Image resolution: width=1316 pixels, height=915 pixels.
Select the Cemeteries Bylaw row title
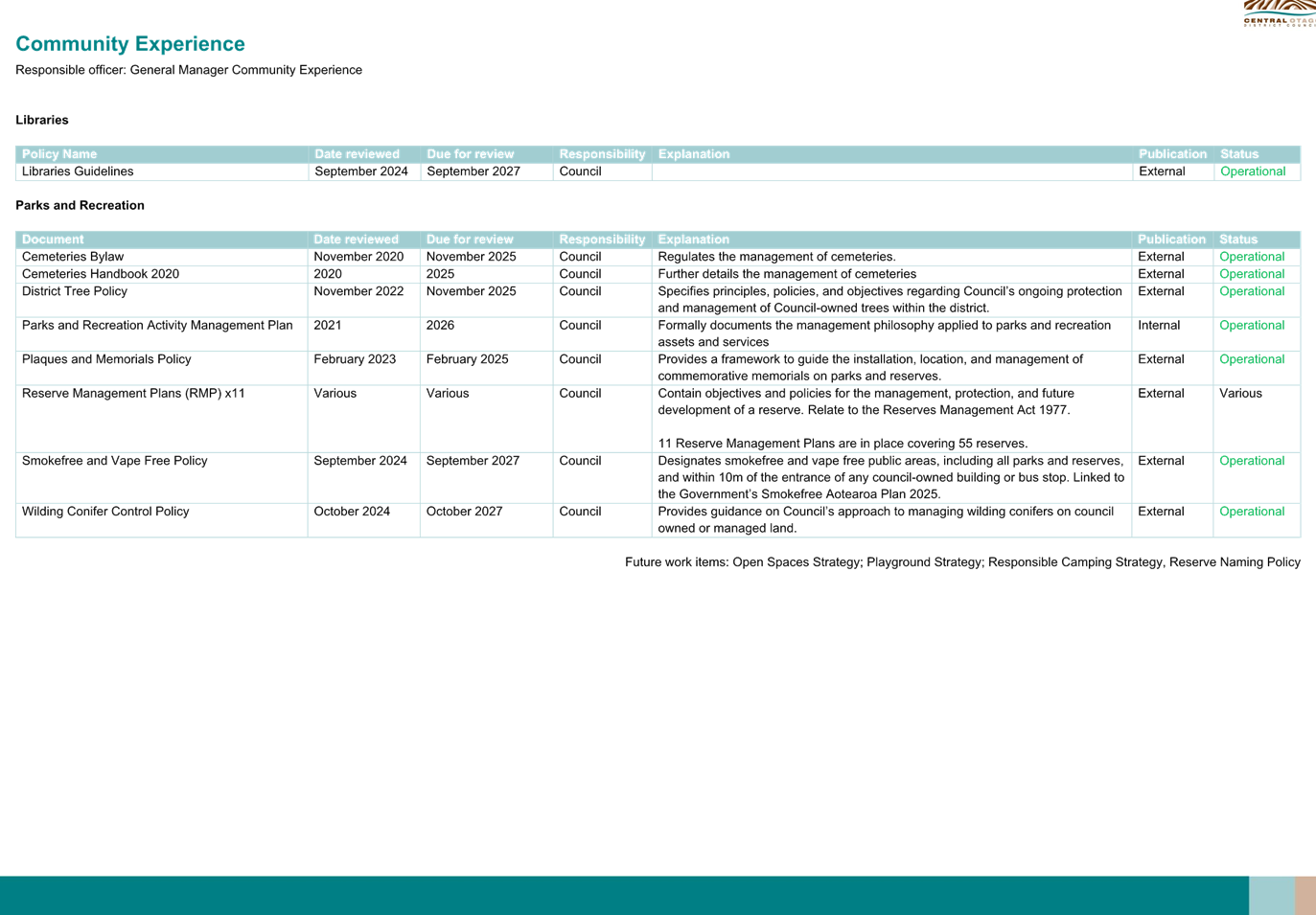tap(73, 257)
